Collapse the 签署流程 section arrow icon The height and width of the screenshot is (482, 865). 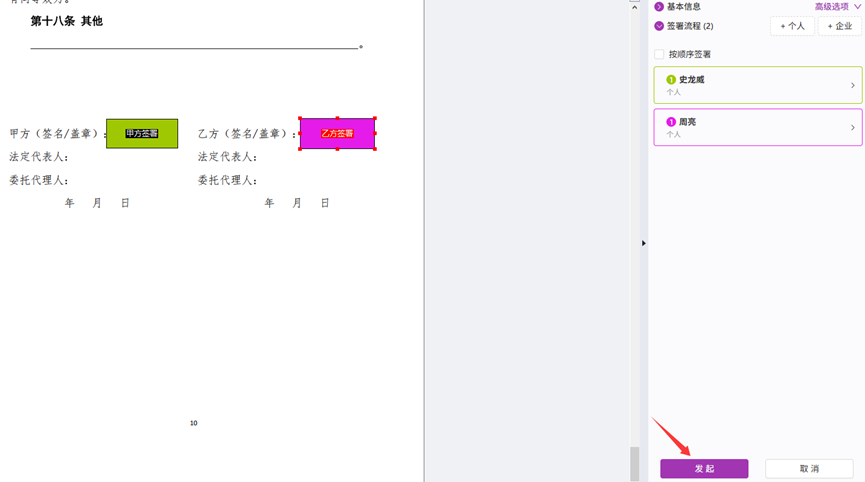[659, 26]
